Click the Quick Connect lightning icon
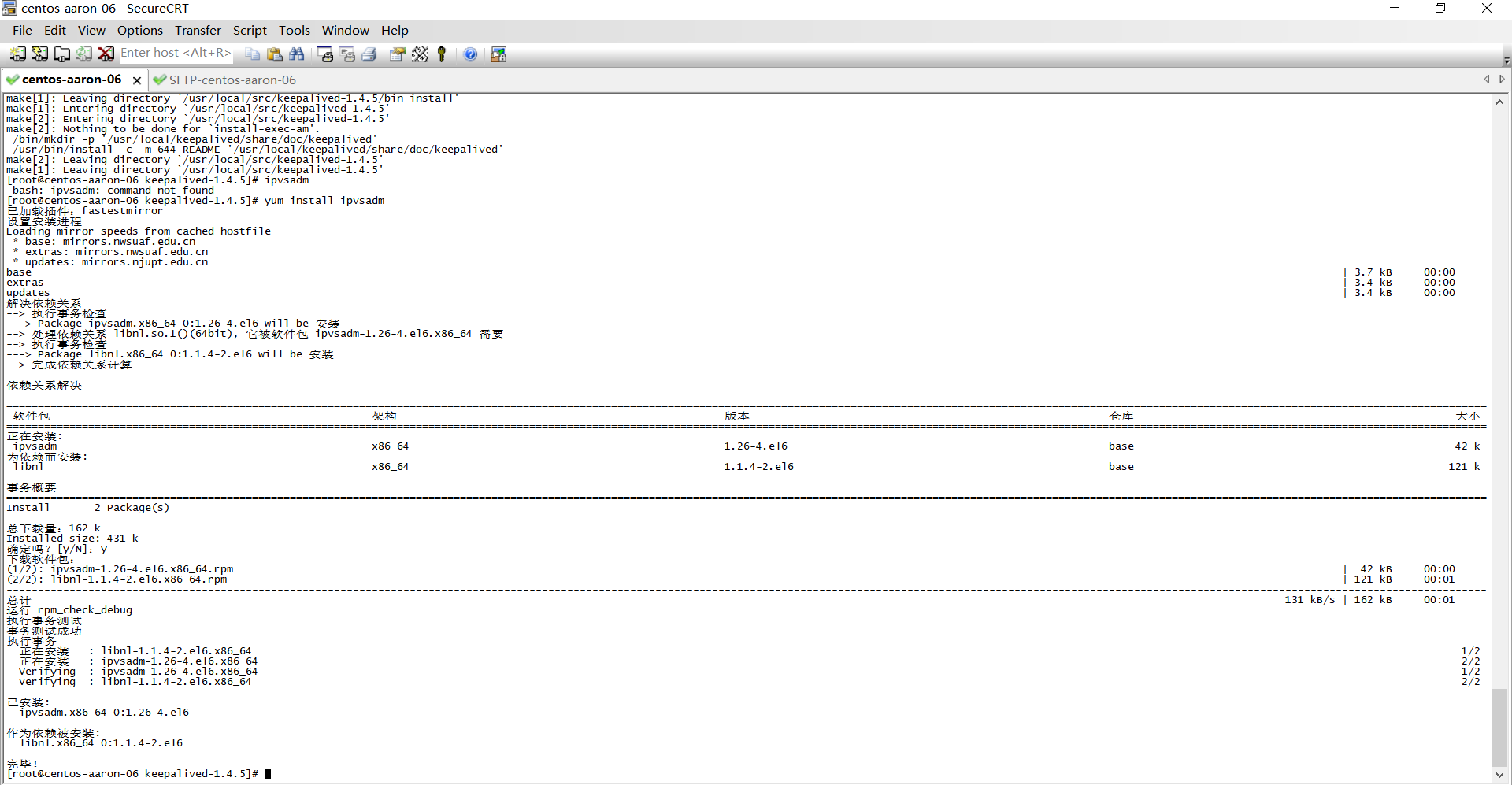1512x785 pixels. point(39,54)
